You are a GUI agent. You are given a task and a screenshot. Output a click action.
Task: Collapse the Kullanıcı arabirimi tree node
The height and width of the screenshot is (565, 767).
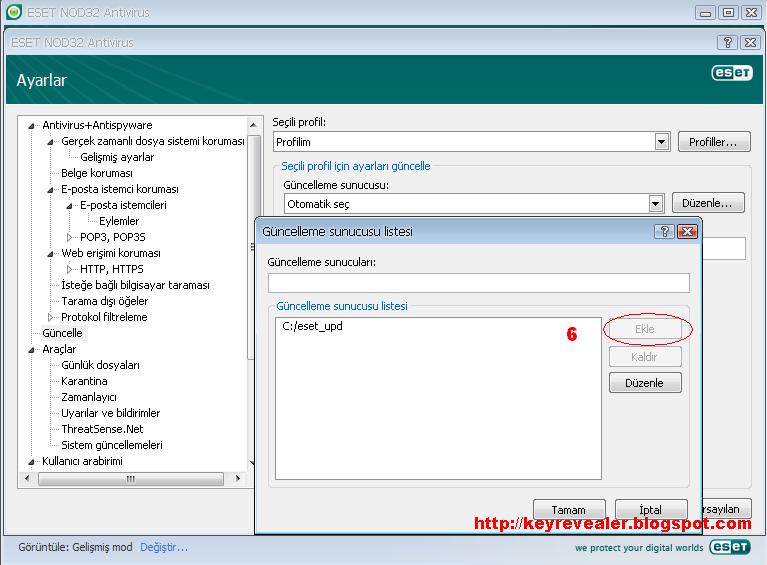(x=31, y=462)
